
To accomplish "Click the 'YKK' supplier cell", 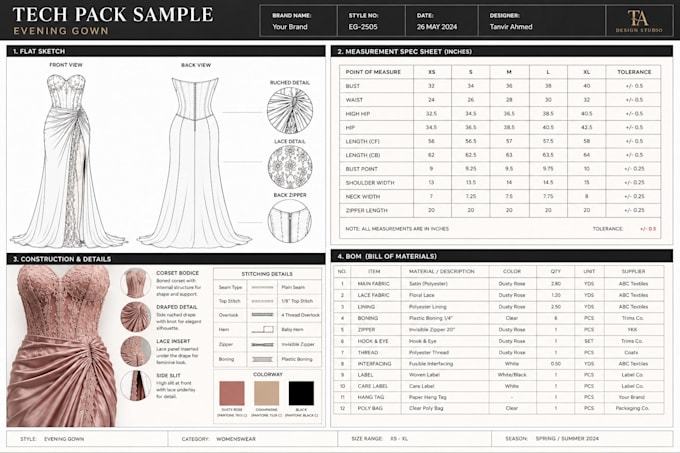I will pyautogui.click(x=632, y=329).
